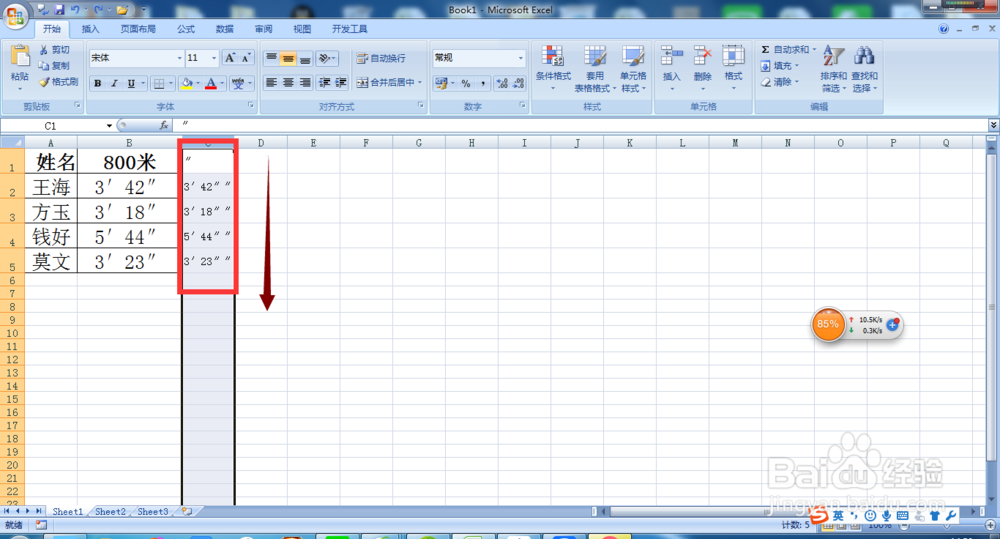Align text right
This screenshot has width=1000, height=539.
(305, 82)
